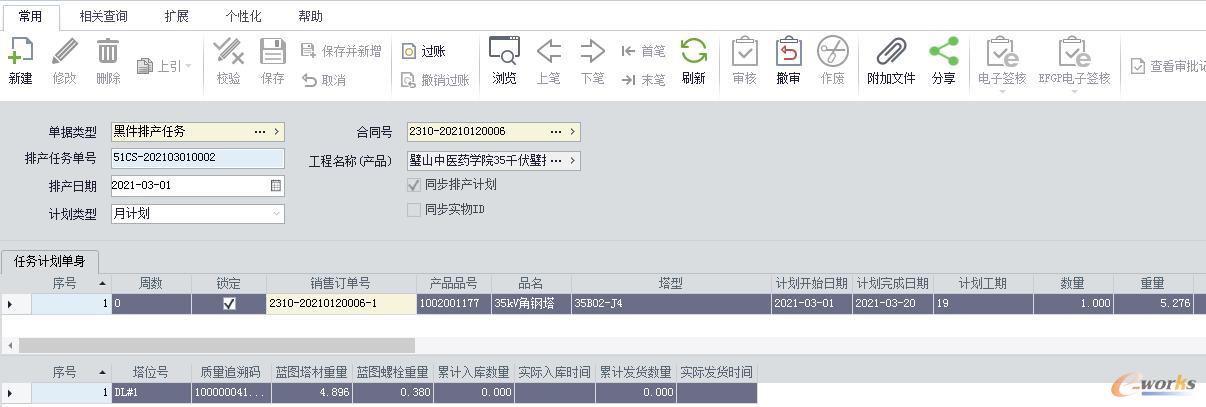Select row indicator of upper grid row
The width and height of the screenshot is (1206, 407).
tap(15, 304)
